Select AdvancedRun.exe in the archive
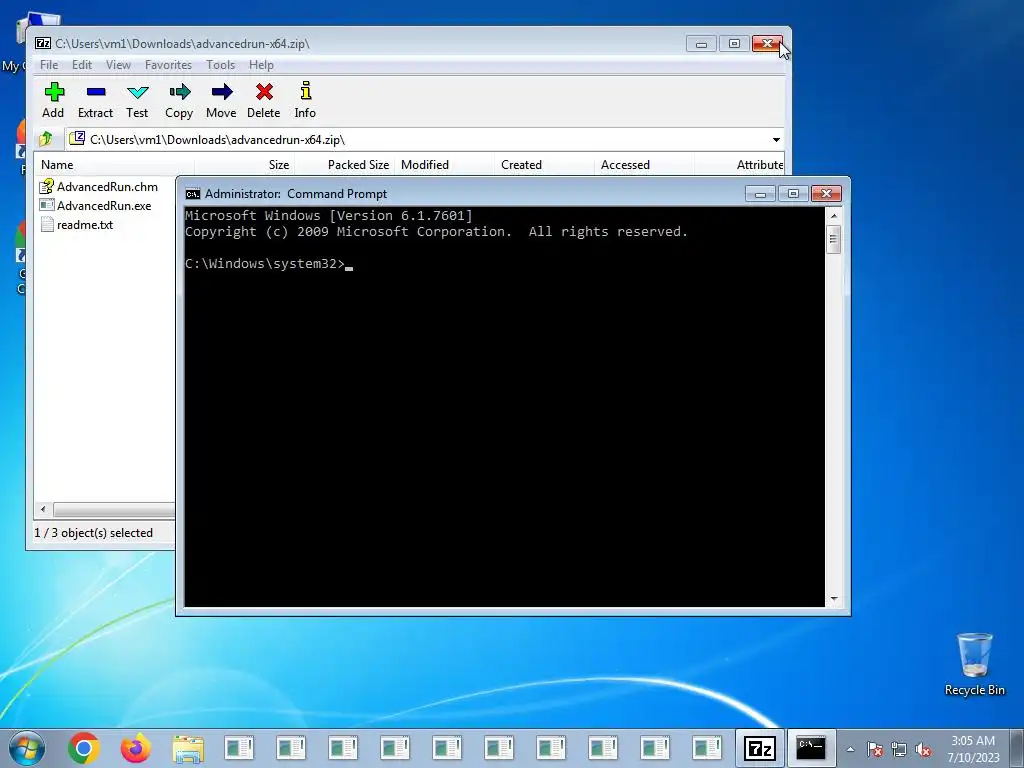This screenshot has width=1024, height=768. pos(95,206)
